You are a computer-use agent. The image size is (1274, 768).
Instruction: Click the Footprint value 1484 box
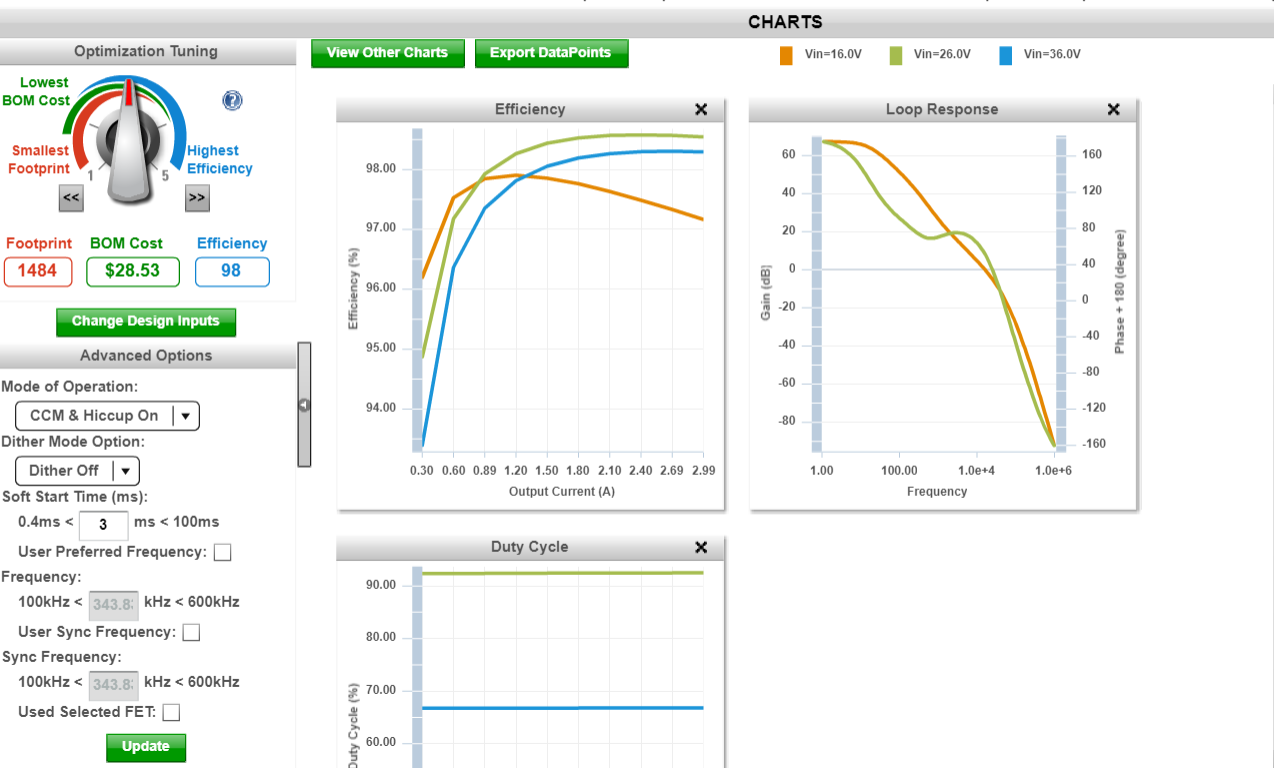[38, 272]
